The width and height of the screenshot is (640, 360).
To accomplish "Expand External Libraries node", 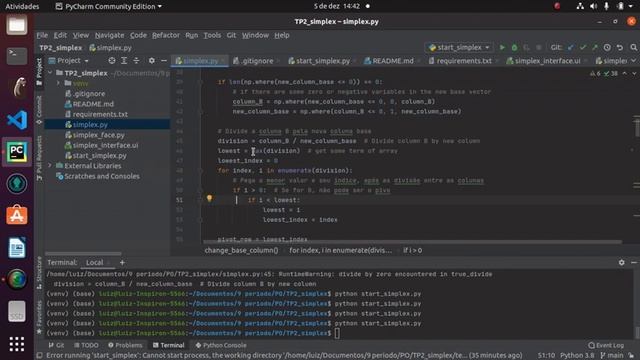I will (50, 166).
